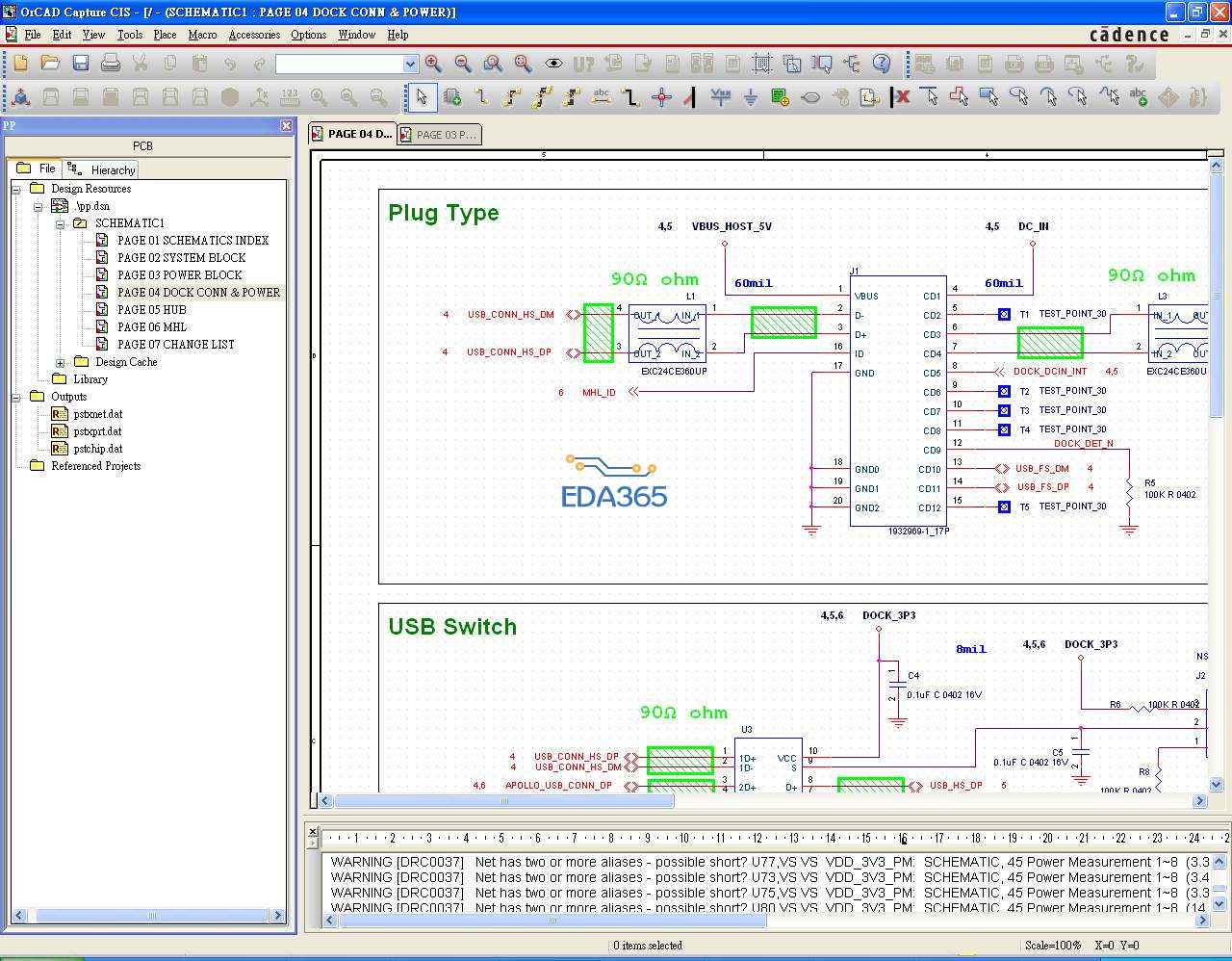Switch to the PAGE 03 tab
1232x961 pixels.
click(x=439, y=135)
